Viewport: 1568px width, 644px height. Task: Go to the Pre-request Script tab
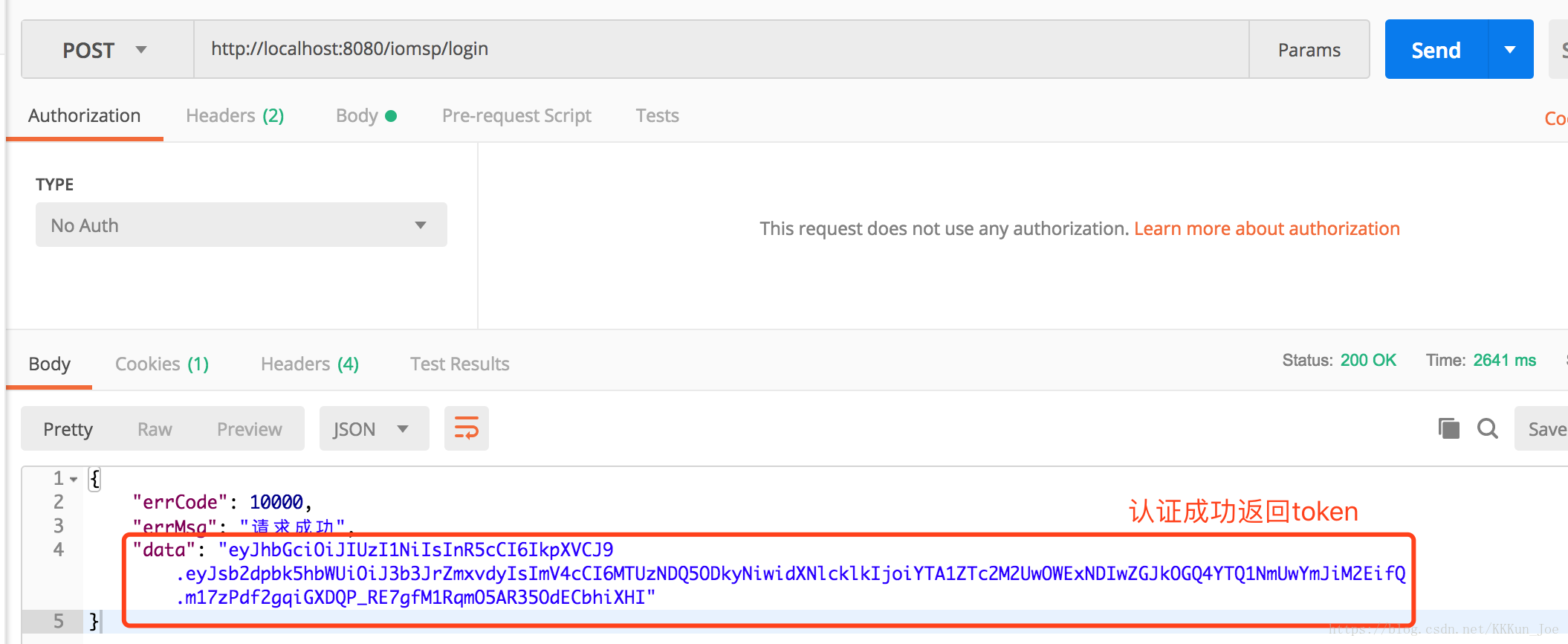tap(516, 116)
